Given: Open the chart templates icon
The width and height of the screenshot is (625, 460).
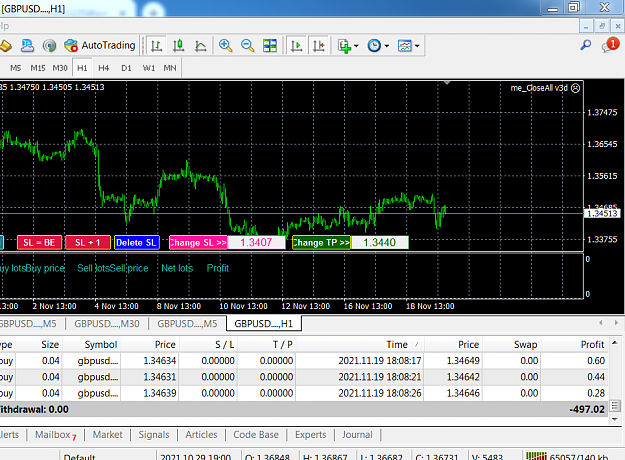Looking at the screenshot, I should [405, 46].
